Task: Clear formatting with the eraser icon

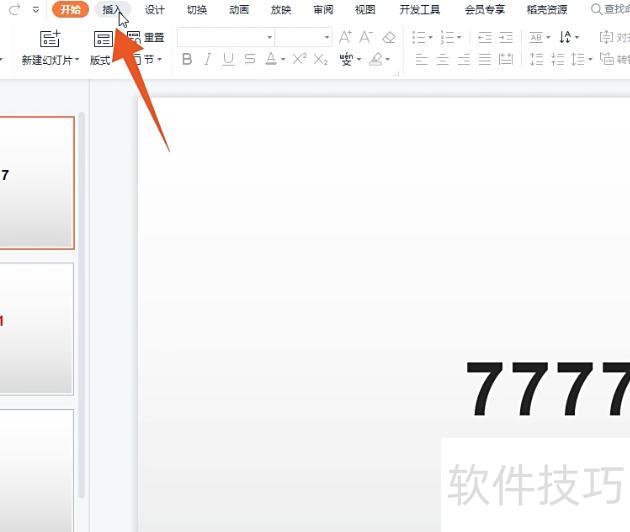Action: 389,37
